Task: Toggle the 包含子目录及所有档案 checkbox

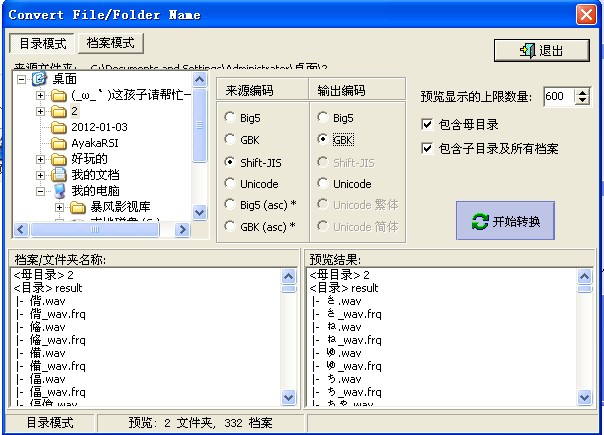Action: coord(427,148)
